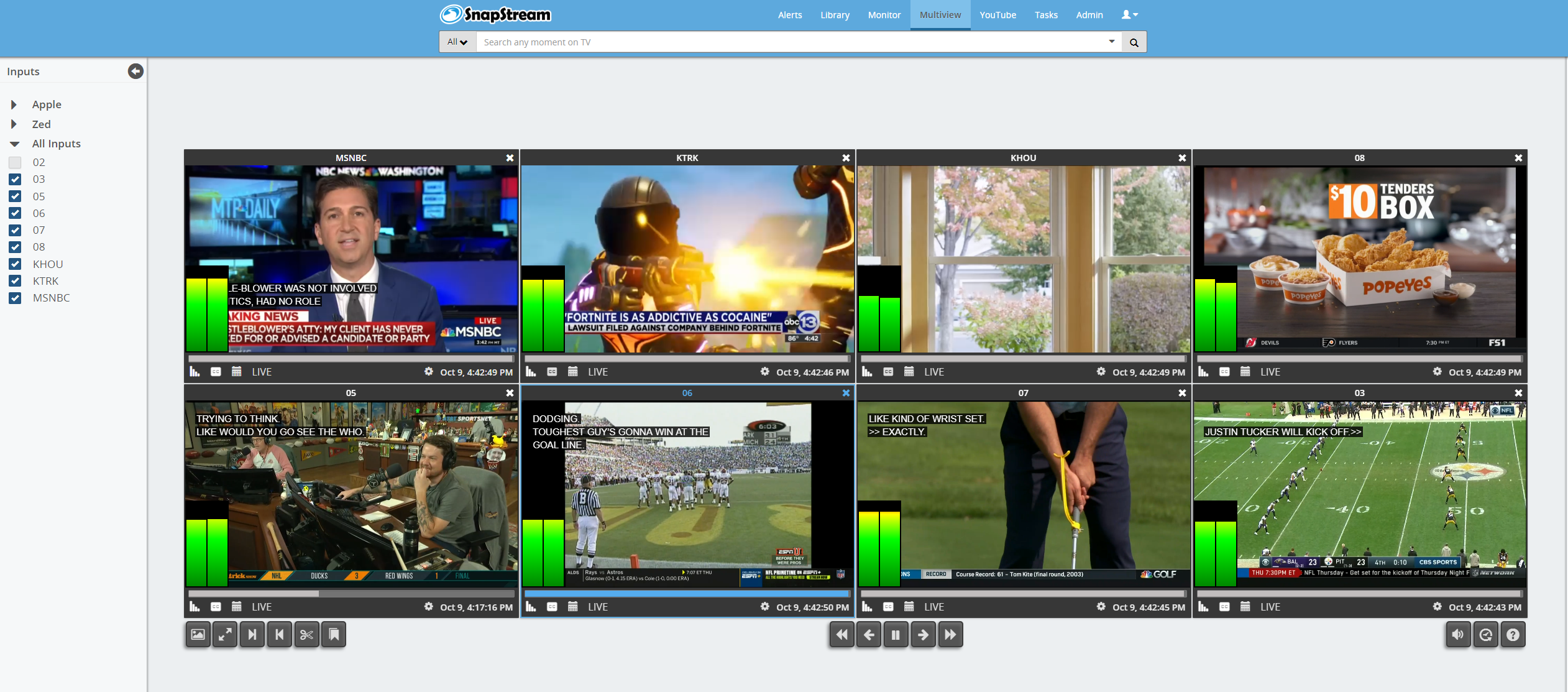Open the Library tab

pos(835,15)
